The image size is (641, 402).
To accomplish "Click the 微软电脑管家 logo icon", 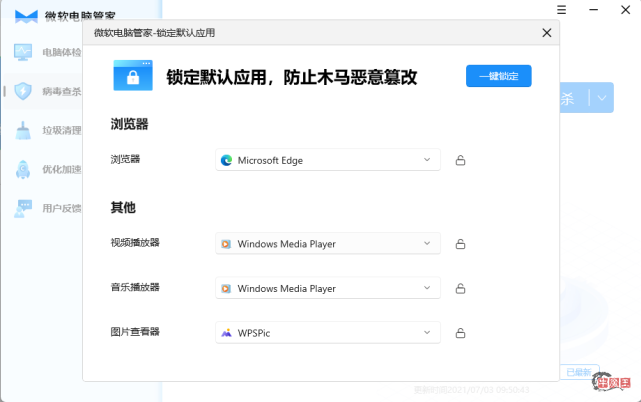I will 26,16.
